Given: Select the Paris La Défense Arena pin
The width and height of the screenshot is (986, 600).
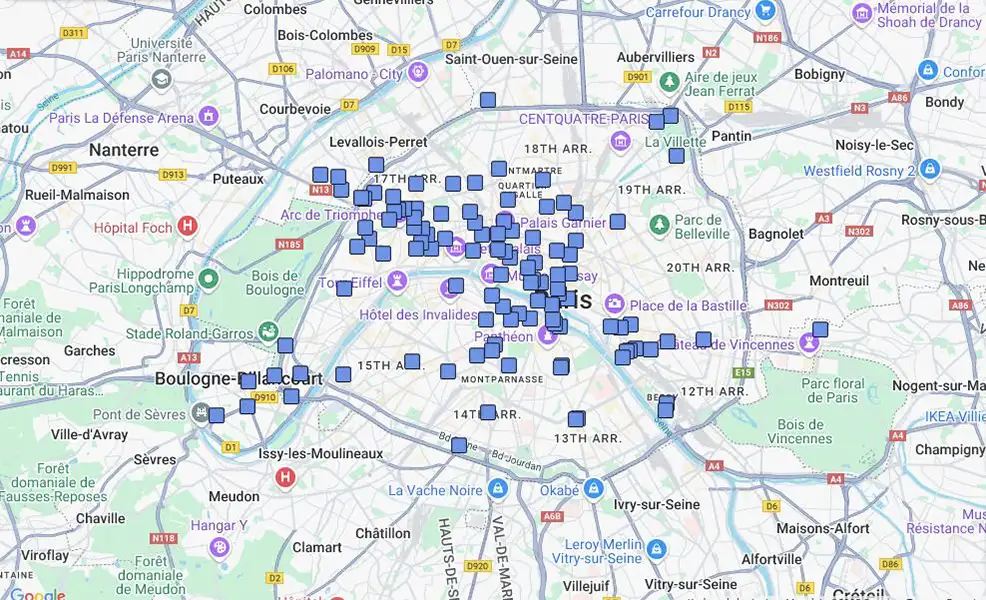Looking at the screenshot, I should tap(208, 117).
